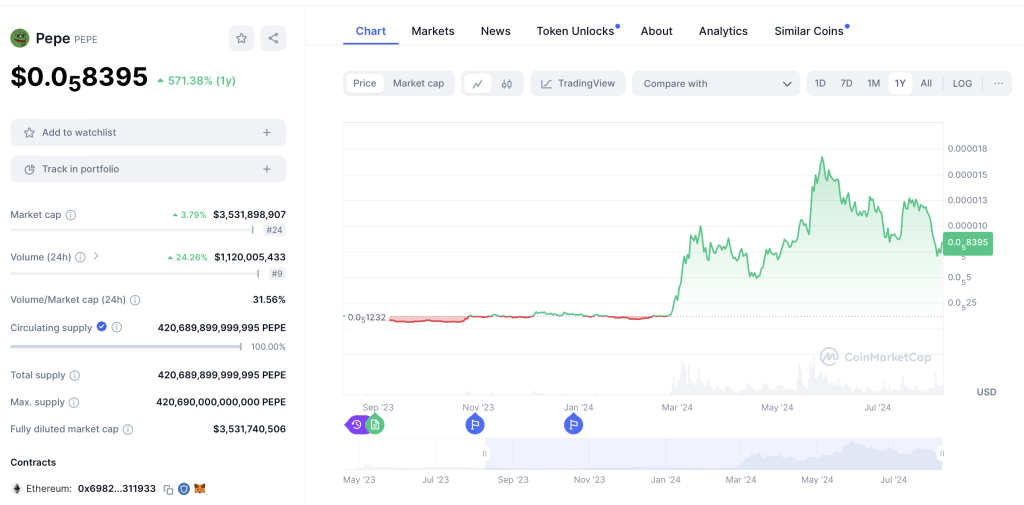The width and height of the screenshot is (1024, 505).
Task: Set chart range to All
Action: pos(926,84)
